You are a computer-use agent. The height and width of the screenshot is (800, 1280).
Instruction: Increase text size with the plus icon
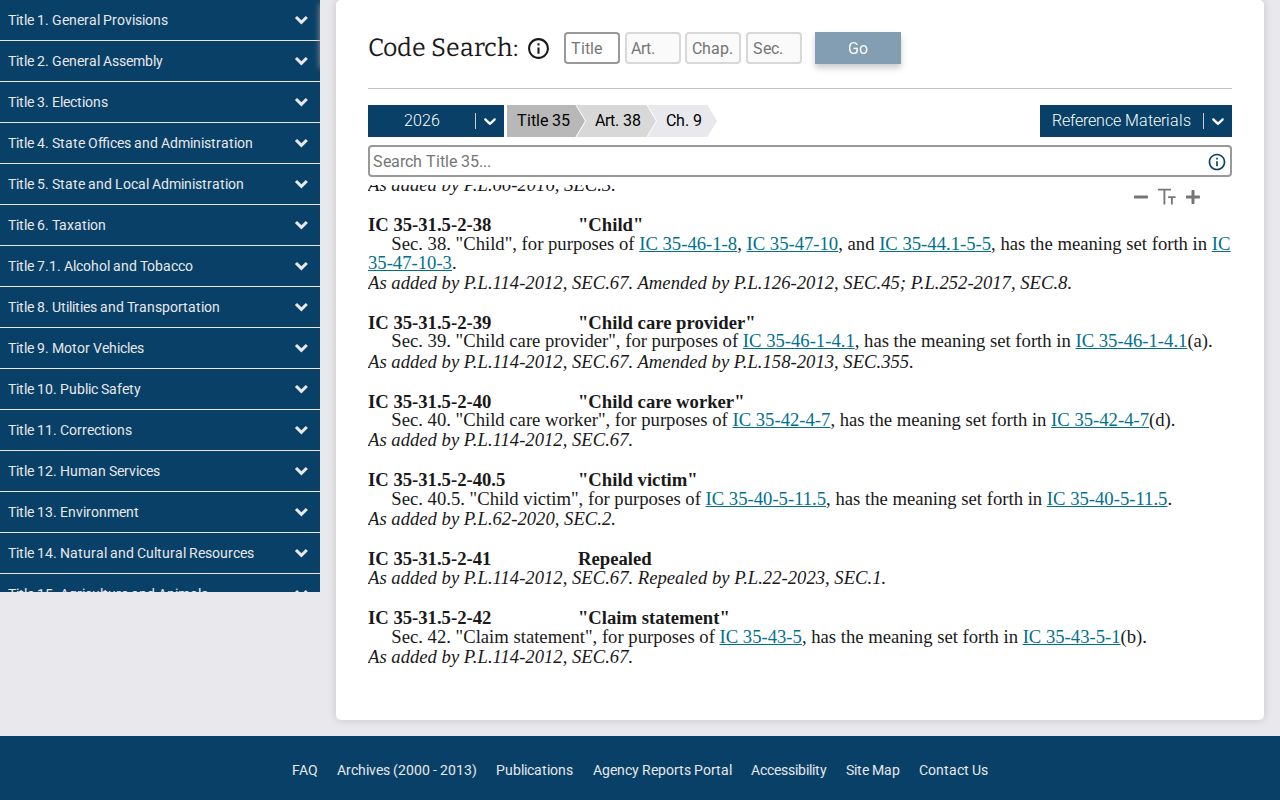pos(1193,197)
